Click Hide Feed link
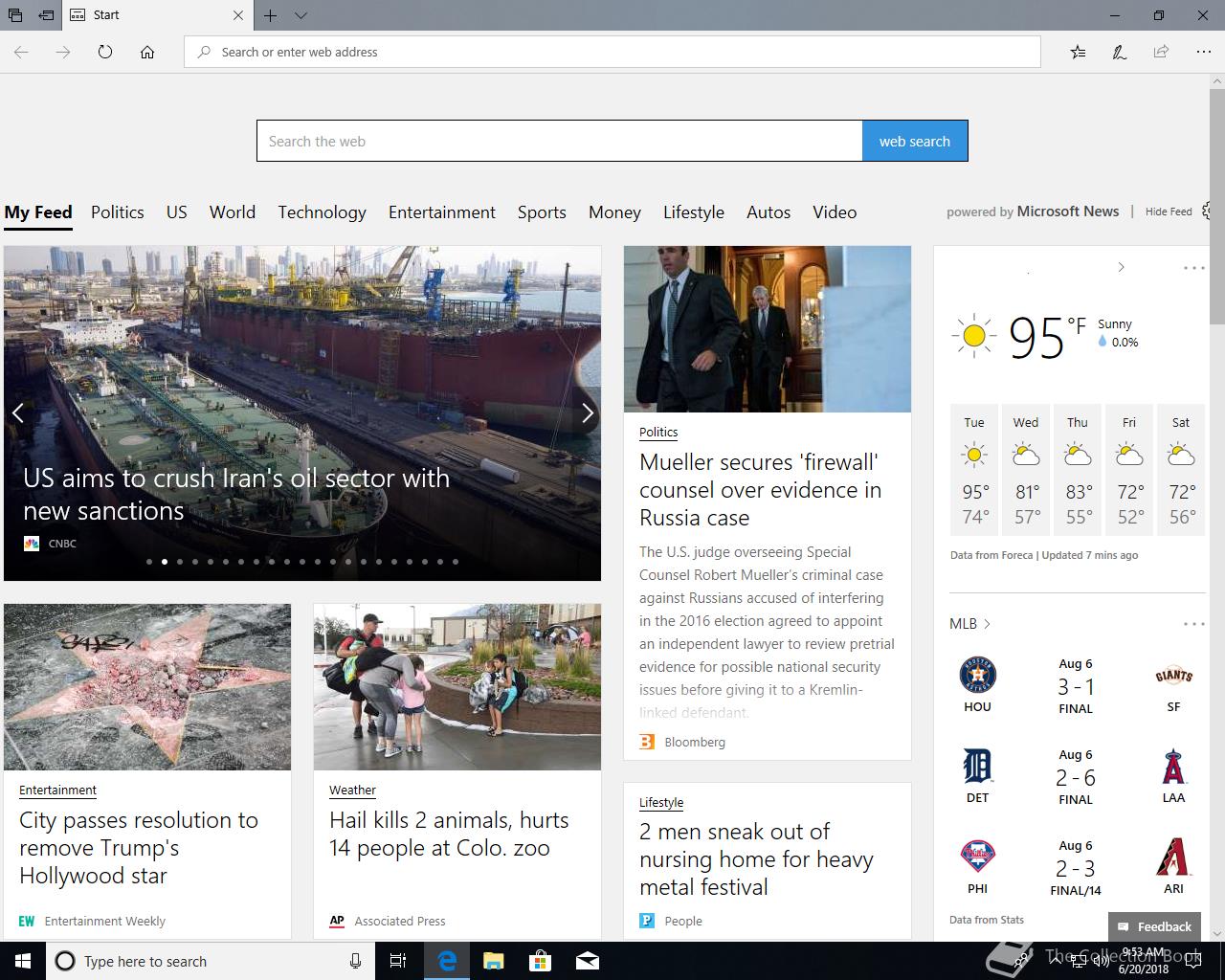Image resolution: width=1225 pixels, height=980 pixels. click(x=1169, y=212)
